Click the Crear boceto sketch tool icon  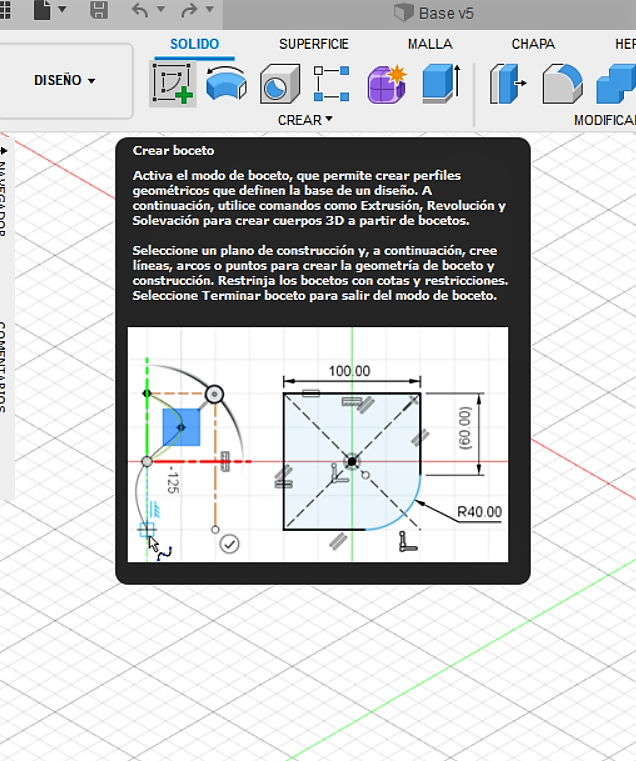point(173,83)
